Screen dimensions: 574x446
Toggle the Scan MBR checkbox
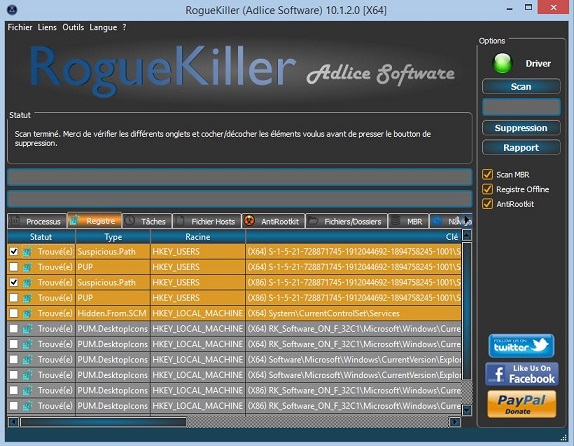[487, 174]
